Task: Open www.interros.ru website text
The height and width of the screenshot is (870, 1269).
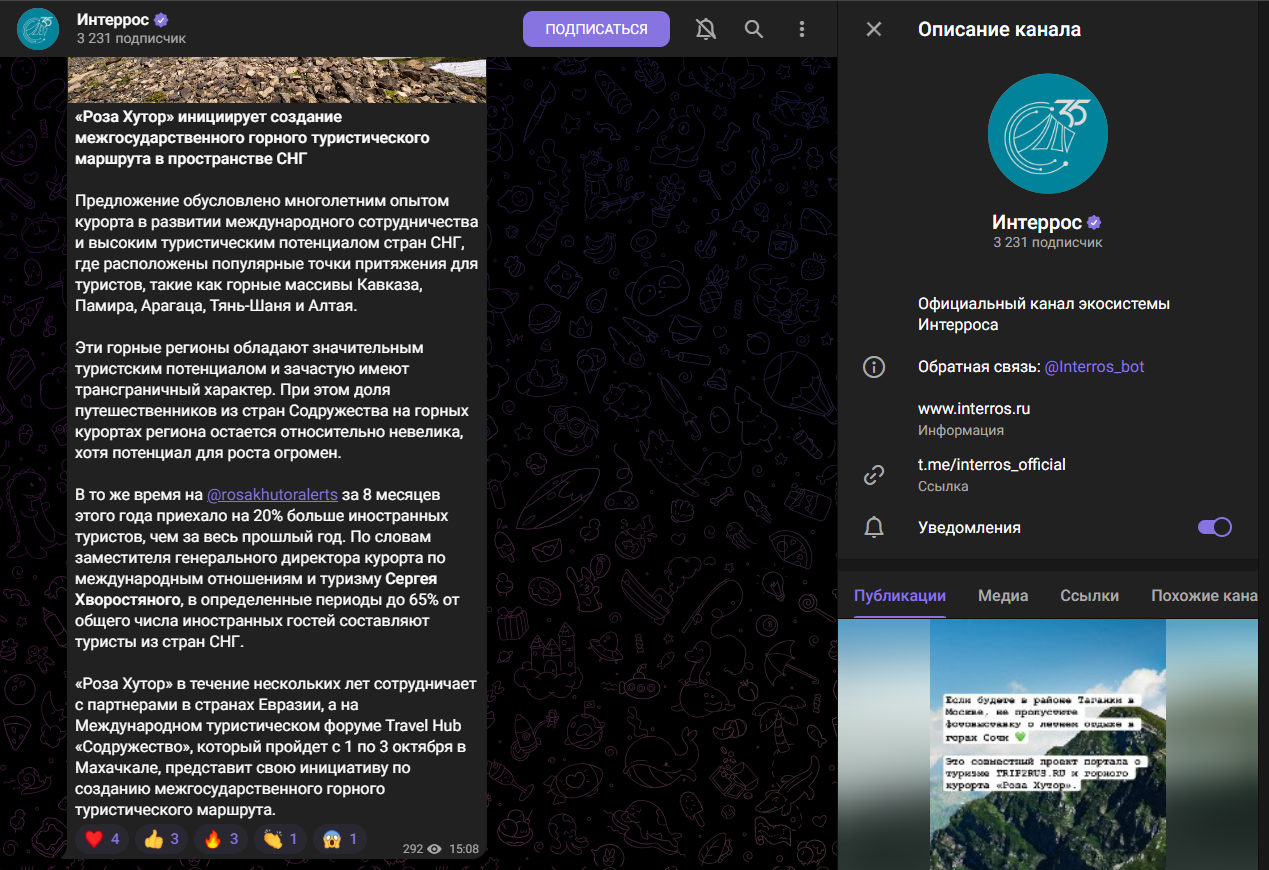Action: point(974,408)
